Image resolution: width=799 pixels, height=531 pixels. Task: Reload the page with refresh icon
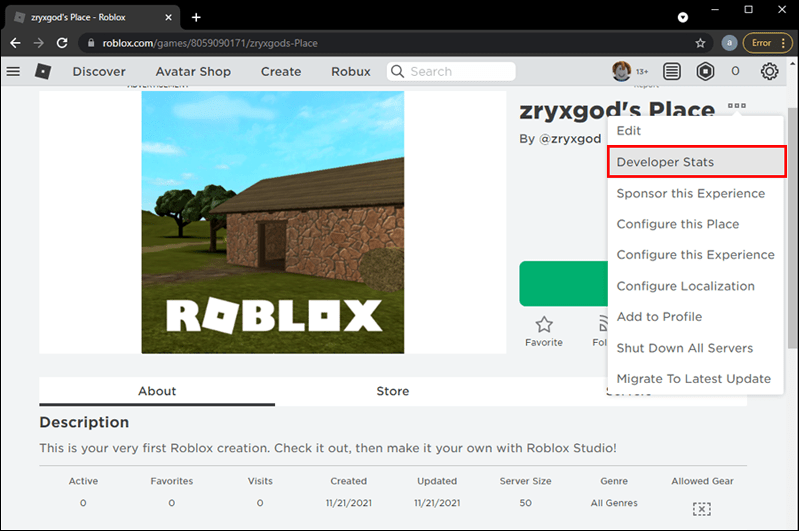tap(62, 43)
